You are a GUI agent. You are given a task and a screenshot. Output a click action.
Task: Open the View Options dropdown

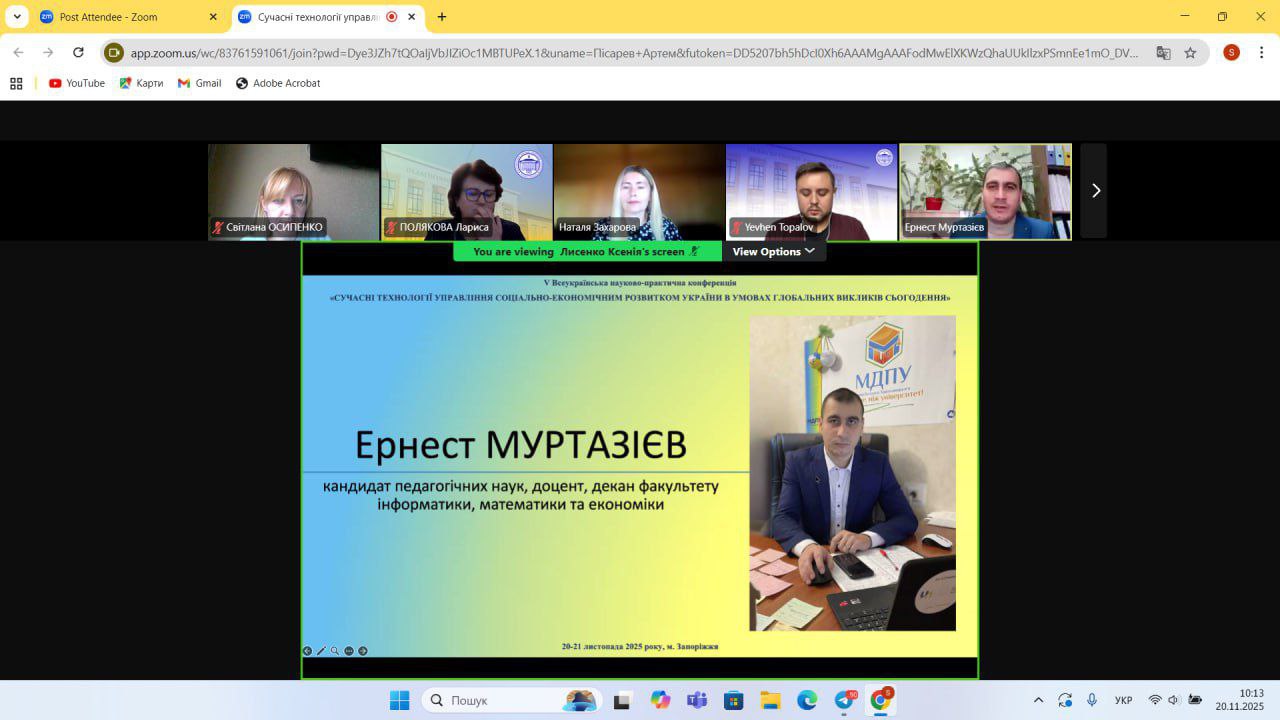(773, 252)
